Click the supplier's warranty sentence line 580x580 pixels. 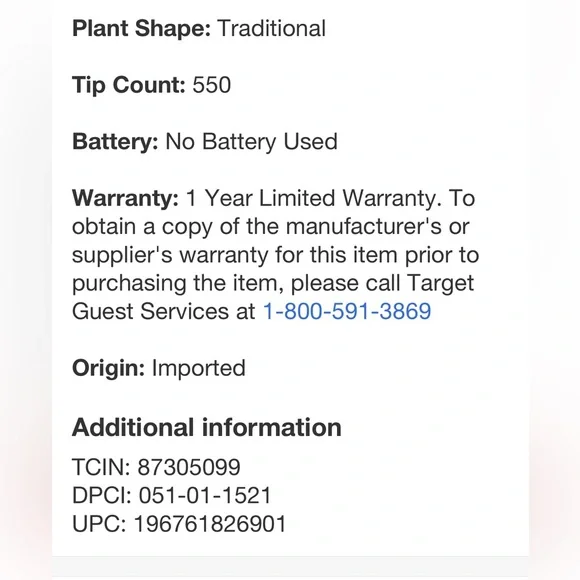tap(275, 255)
